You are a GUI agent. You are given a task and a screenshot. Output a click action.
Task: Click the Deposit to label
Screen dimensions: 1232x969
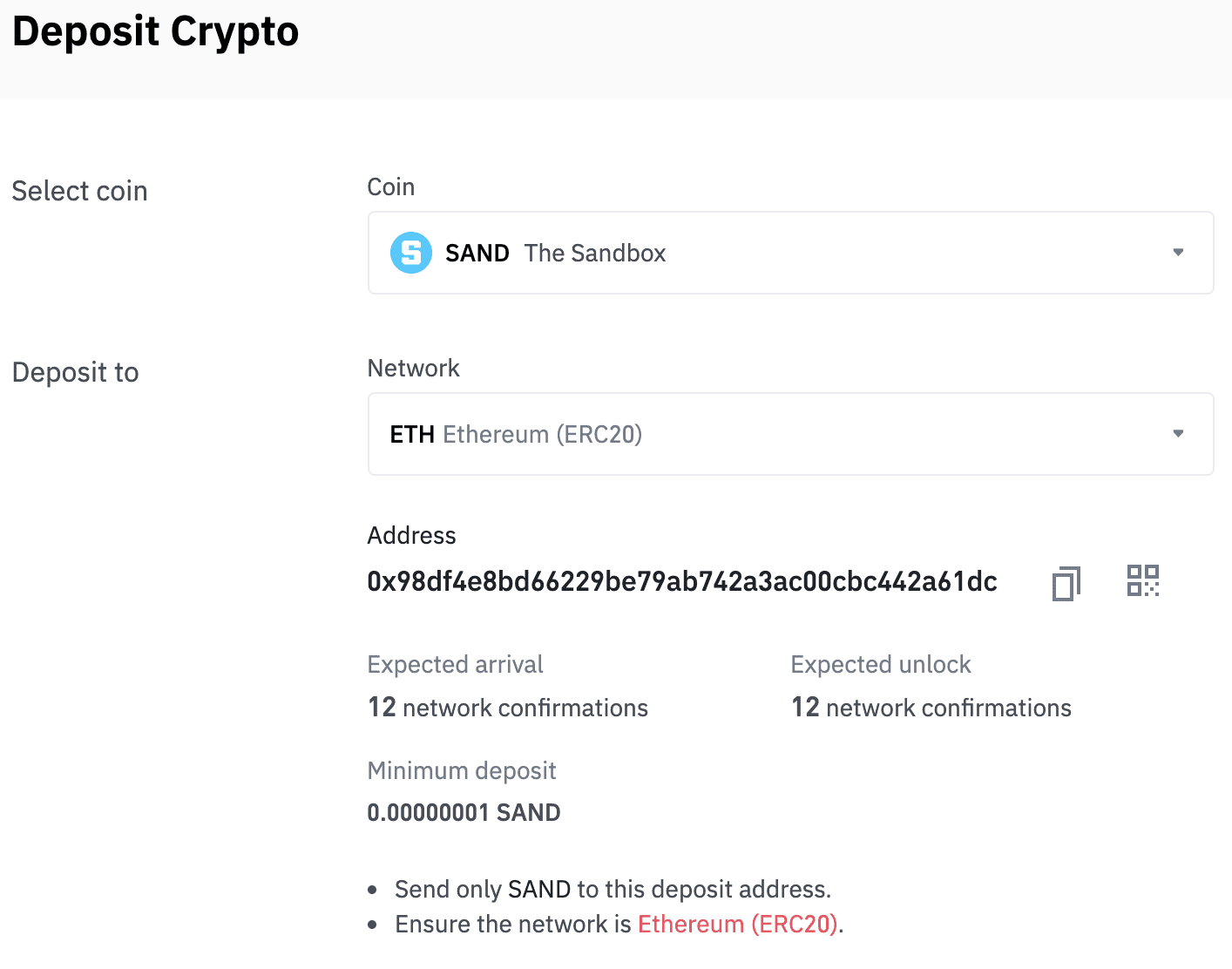point(75,372)
